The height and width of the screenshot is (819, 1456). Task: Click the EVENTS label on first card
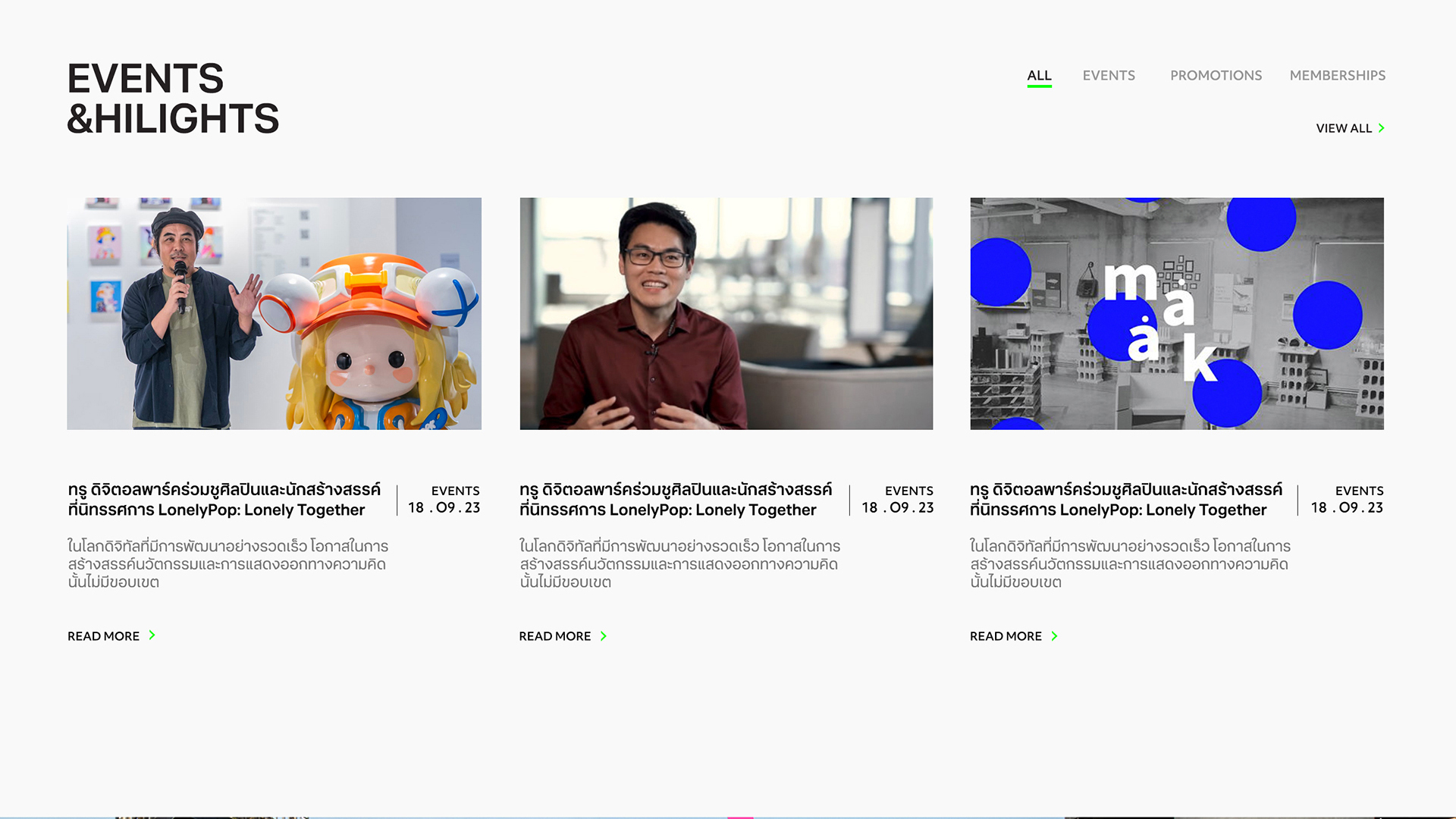(455, 491)
